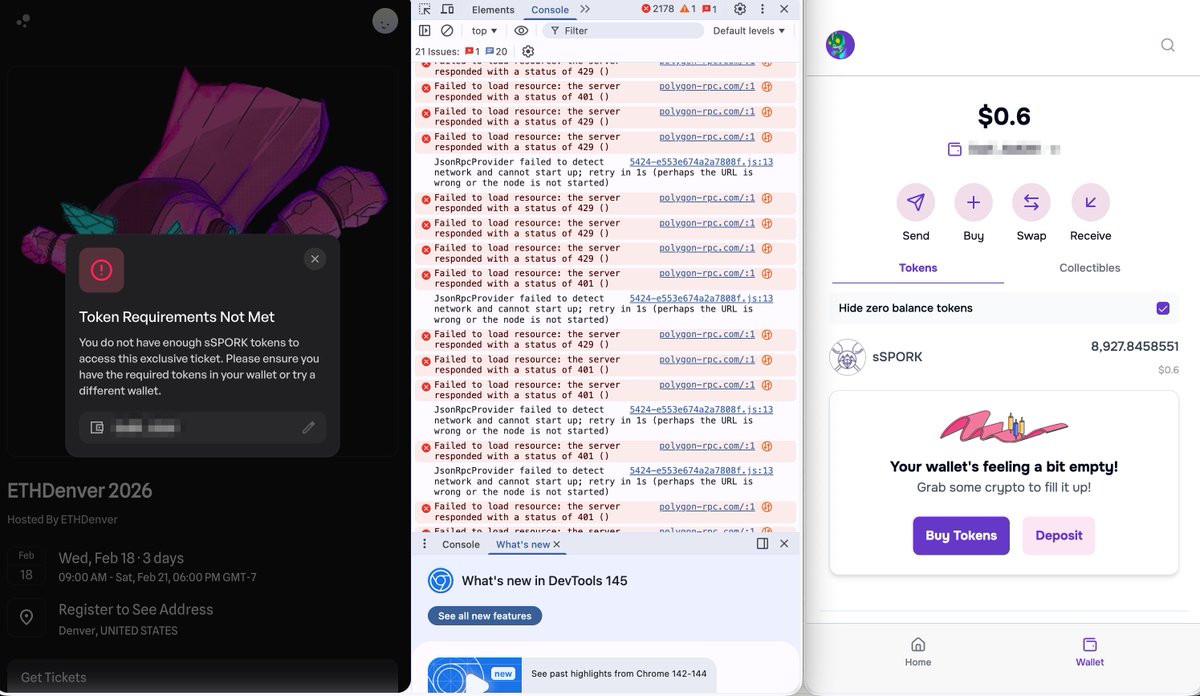Click the Buy plus icon in the wallet
The height and width of the screenshot is (696, 1200).
tap(973, 202)
